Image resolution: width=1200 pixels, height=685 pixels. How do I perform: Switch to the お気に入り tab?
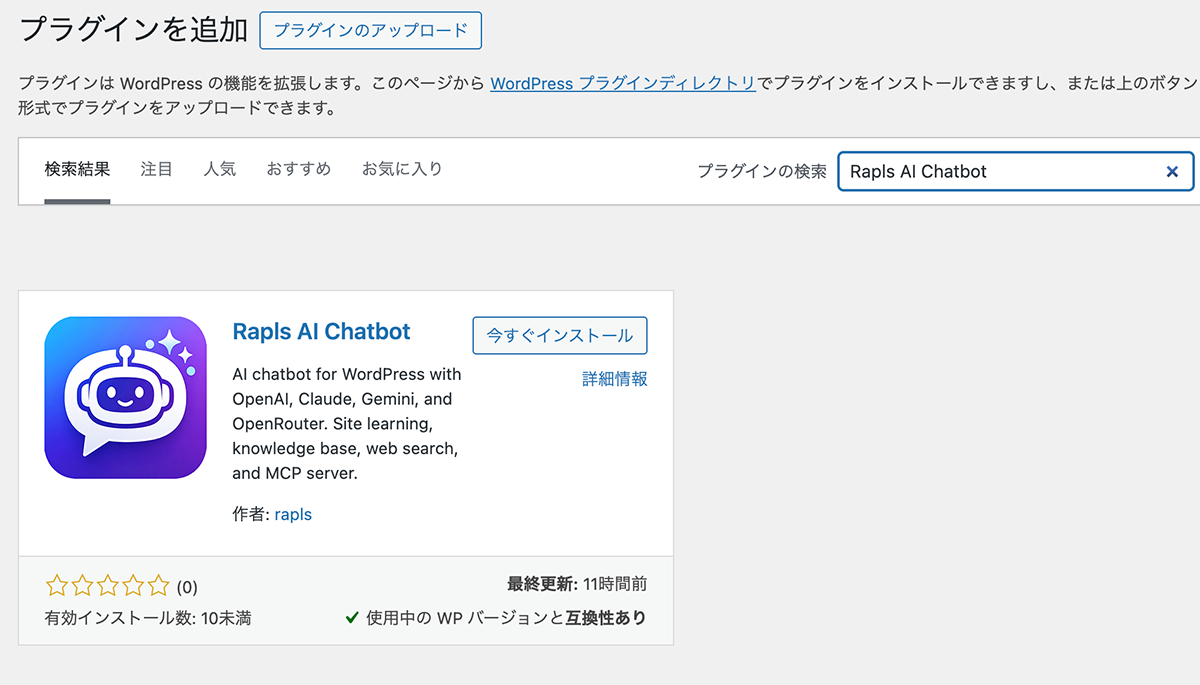pos(402,168)
